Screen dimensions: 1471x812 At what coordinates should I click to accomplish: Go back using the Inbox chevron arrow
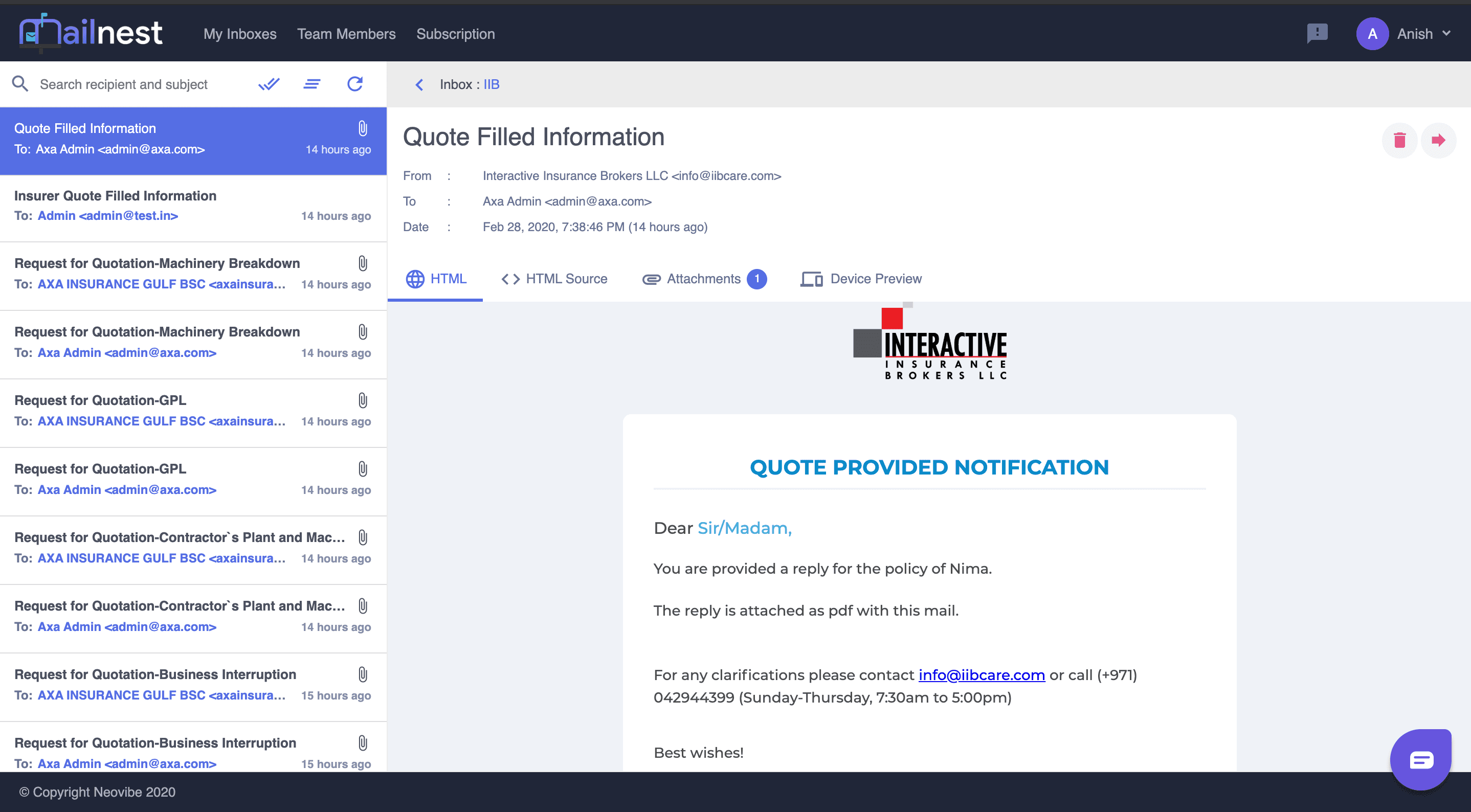(x=419, y=84)
